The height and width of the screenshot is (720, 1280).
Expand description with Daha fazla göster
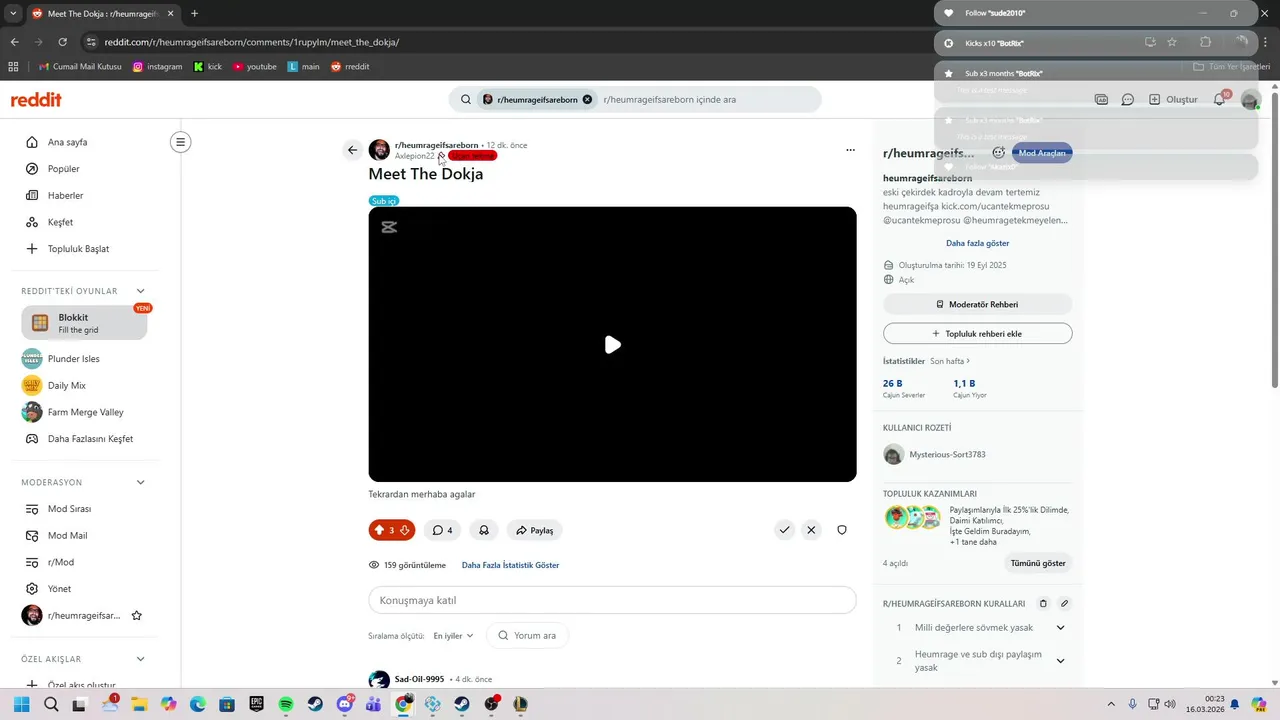point(977,243)
